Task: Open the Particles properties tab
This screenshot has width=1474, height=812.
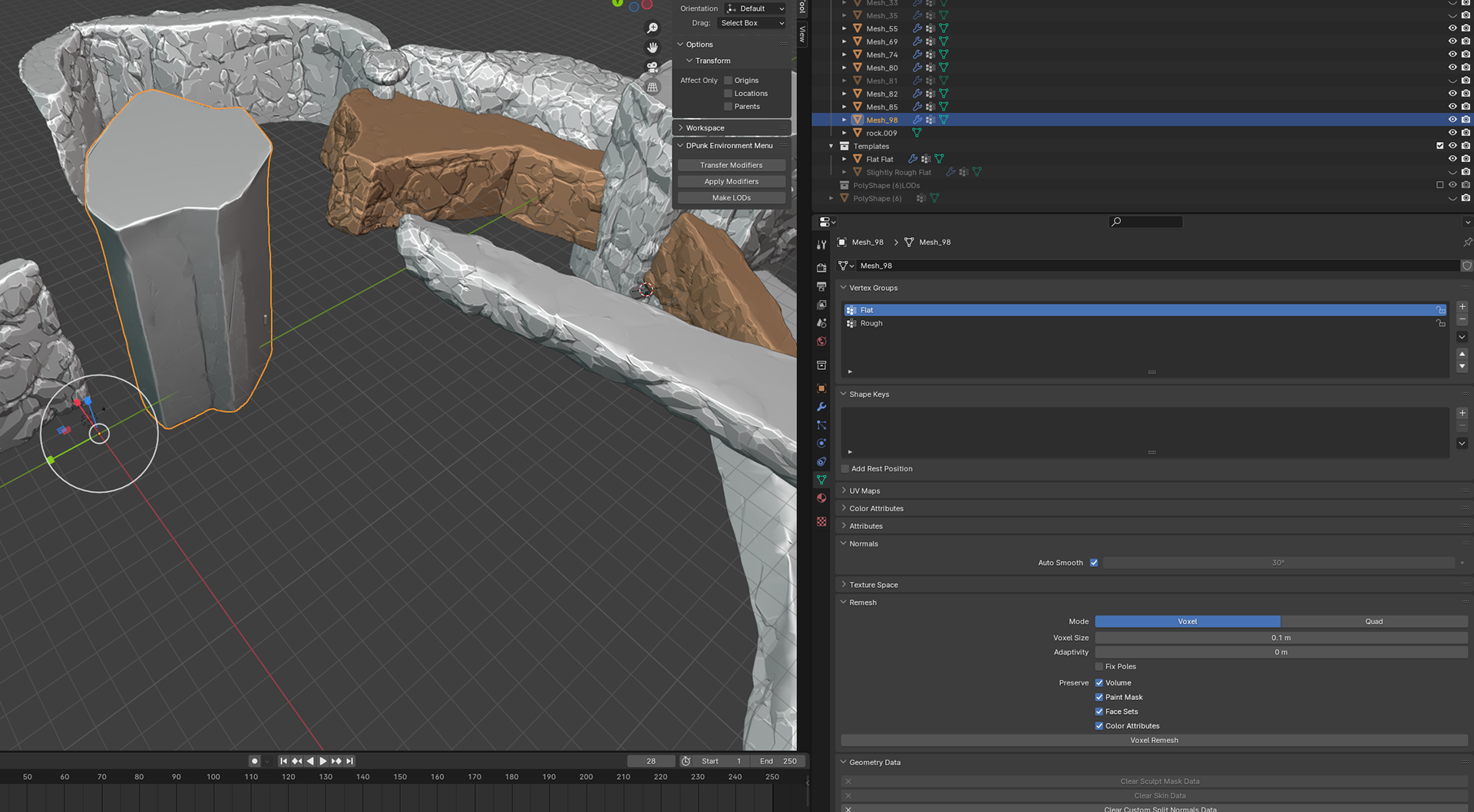Action: click(821, 425)
